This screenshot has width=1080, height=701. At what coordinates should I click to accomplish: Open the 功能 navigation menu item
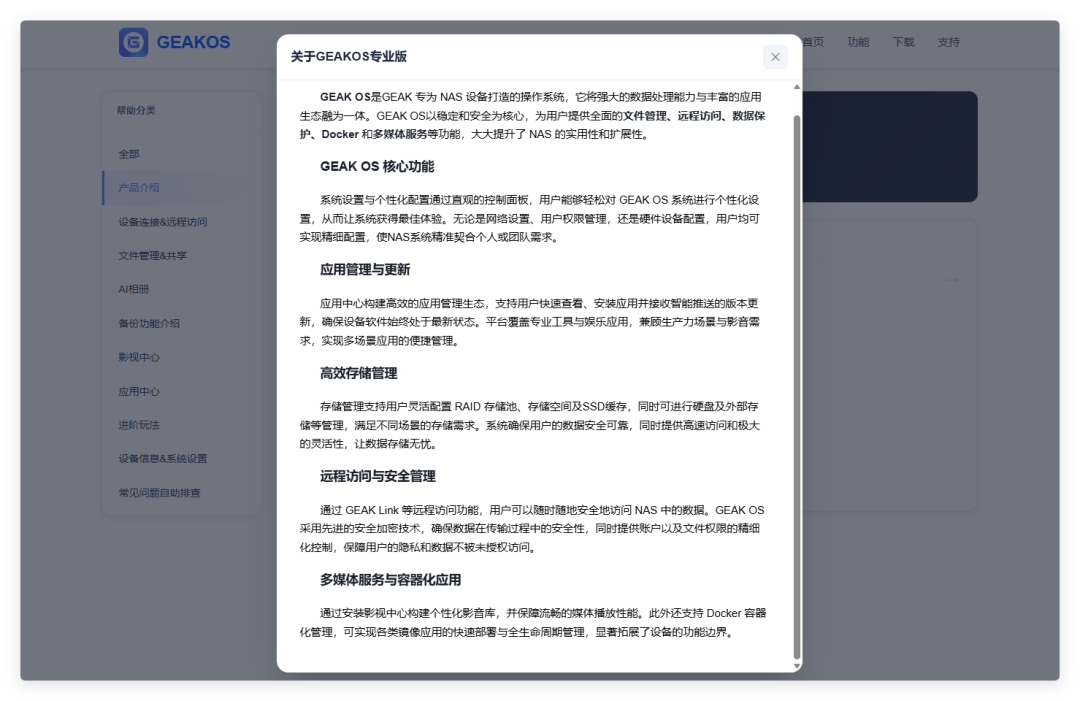(x=858, y=42)
